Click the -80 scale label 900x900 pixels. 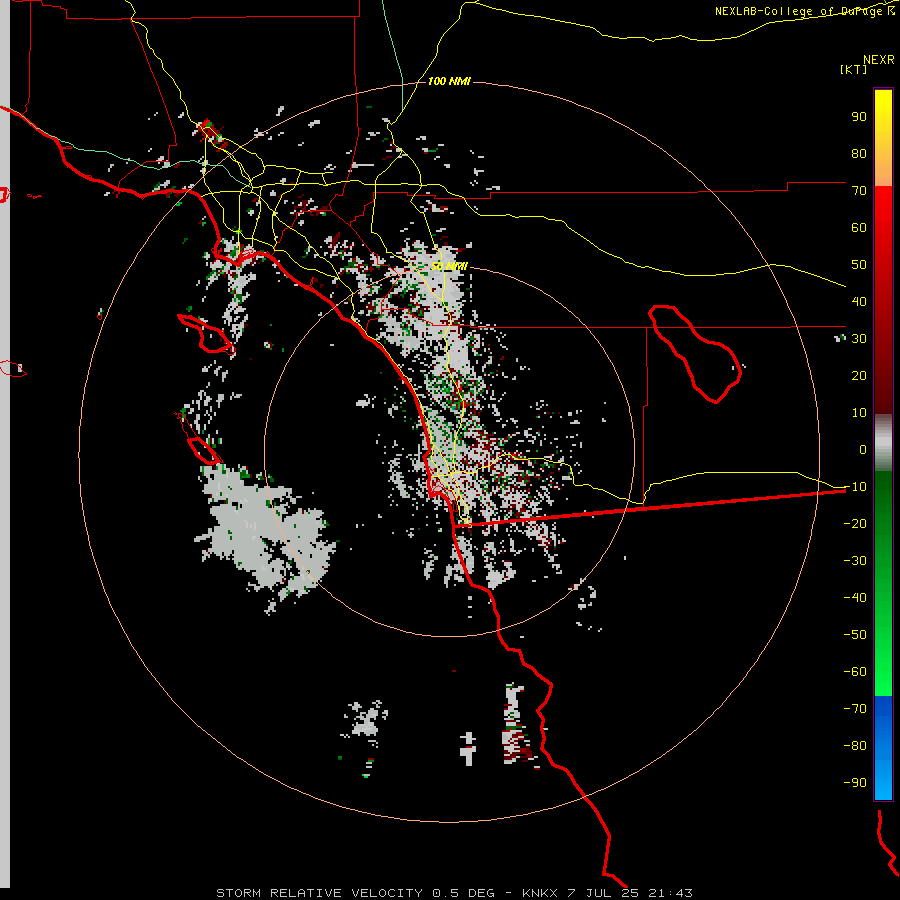855,746
